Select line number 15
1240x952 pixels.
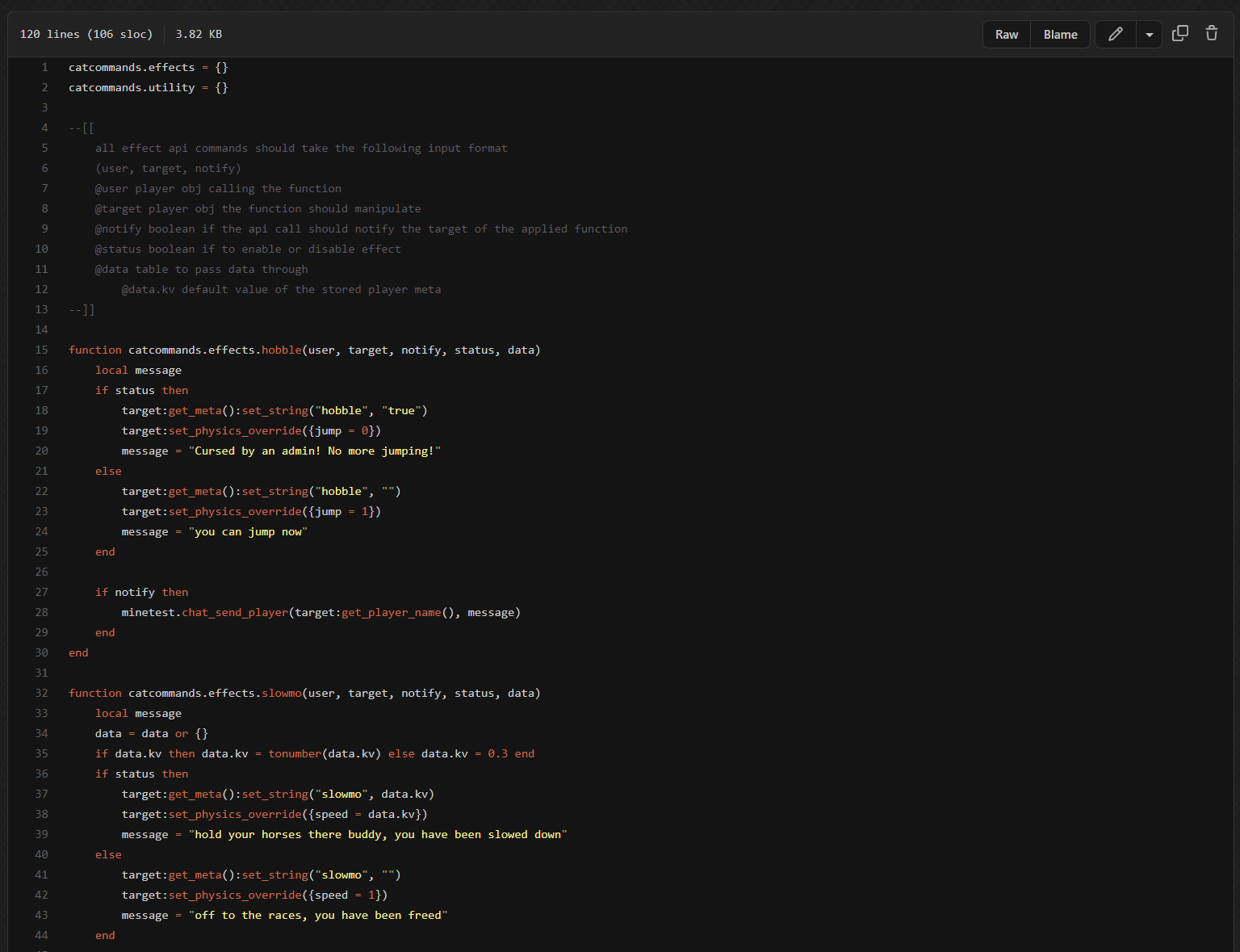(x=41, y=350)
